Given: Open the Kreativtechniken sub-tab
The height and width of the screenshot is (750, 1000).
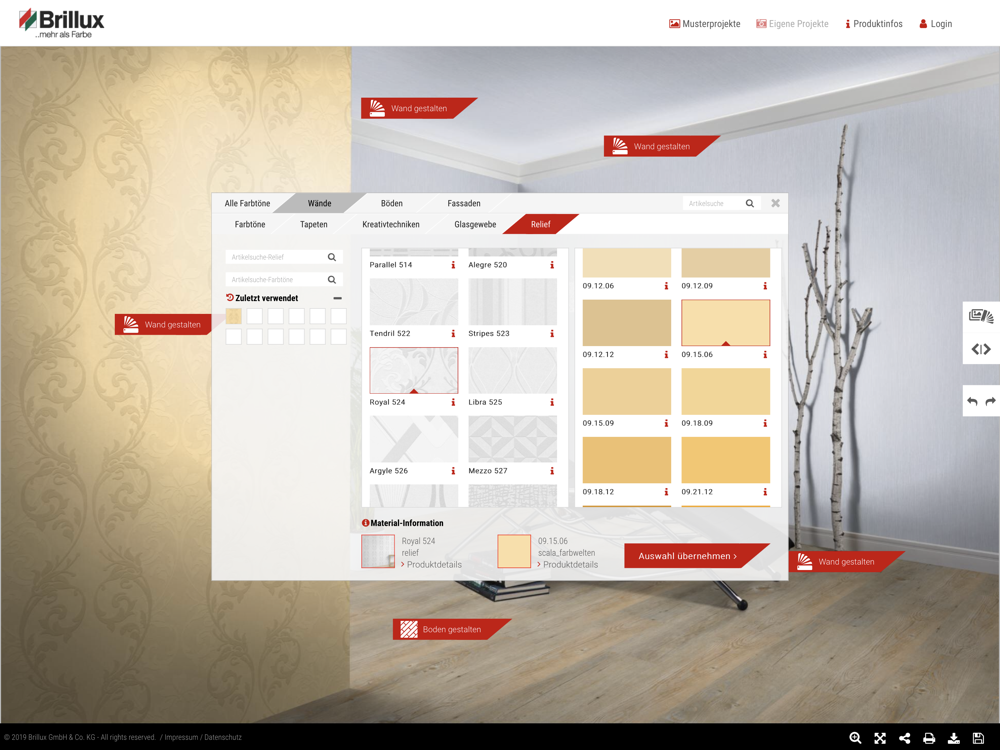Looking at the screenshot, I should coord(391,224).
